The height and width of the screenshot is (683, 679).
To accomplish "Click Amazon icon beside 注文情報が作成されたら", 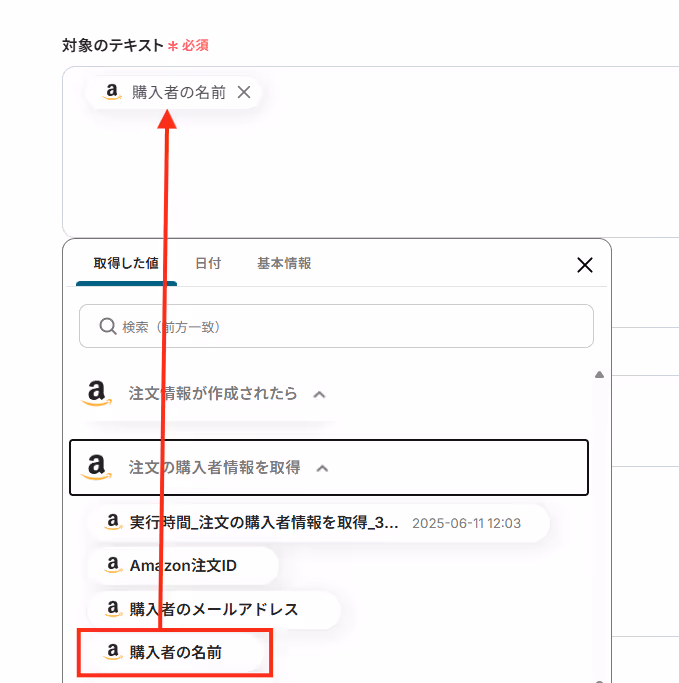I will pos(96,393).
